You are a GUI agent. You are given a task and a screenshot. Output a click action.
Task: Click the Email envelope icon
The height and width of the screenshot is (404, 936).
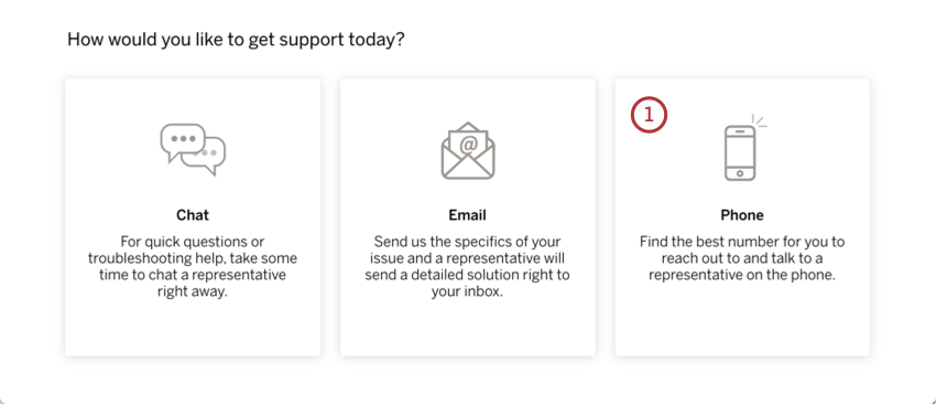click(468, 150)
